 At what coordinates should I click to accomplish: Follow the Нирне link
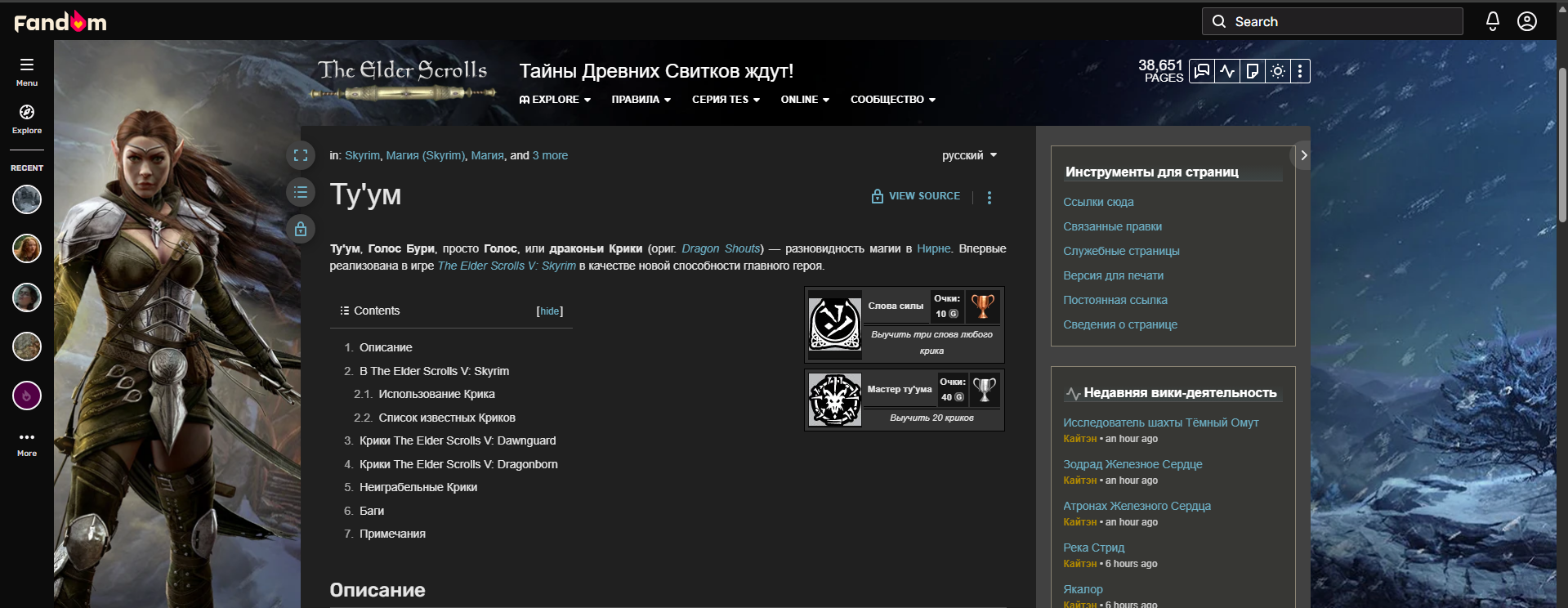[934, 248]
